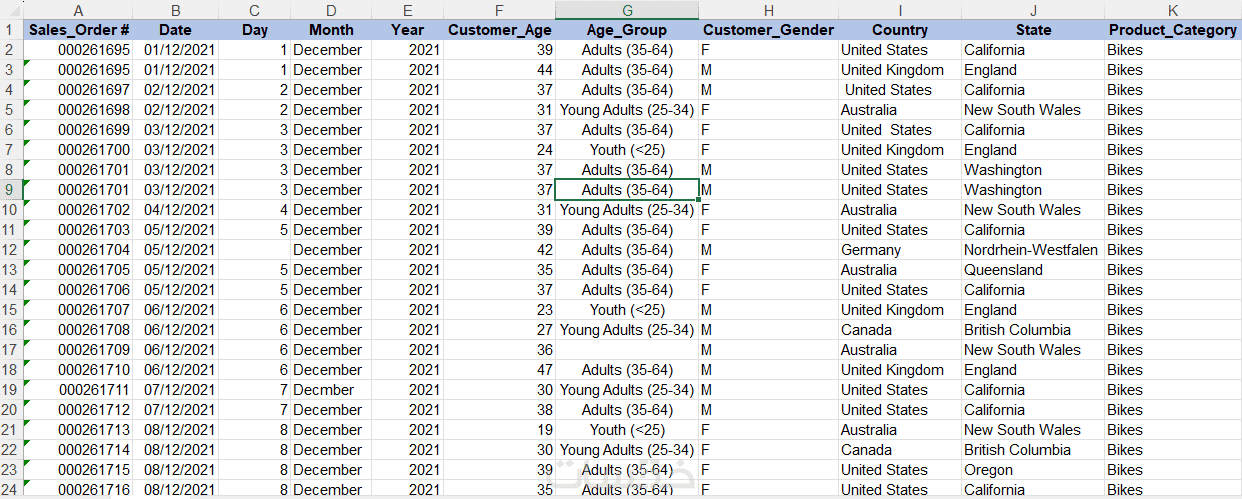This screenshot has width=1242, height=499.
Task: Select the blank Age_Group cell in row 17
Action: coord(627,350)
